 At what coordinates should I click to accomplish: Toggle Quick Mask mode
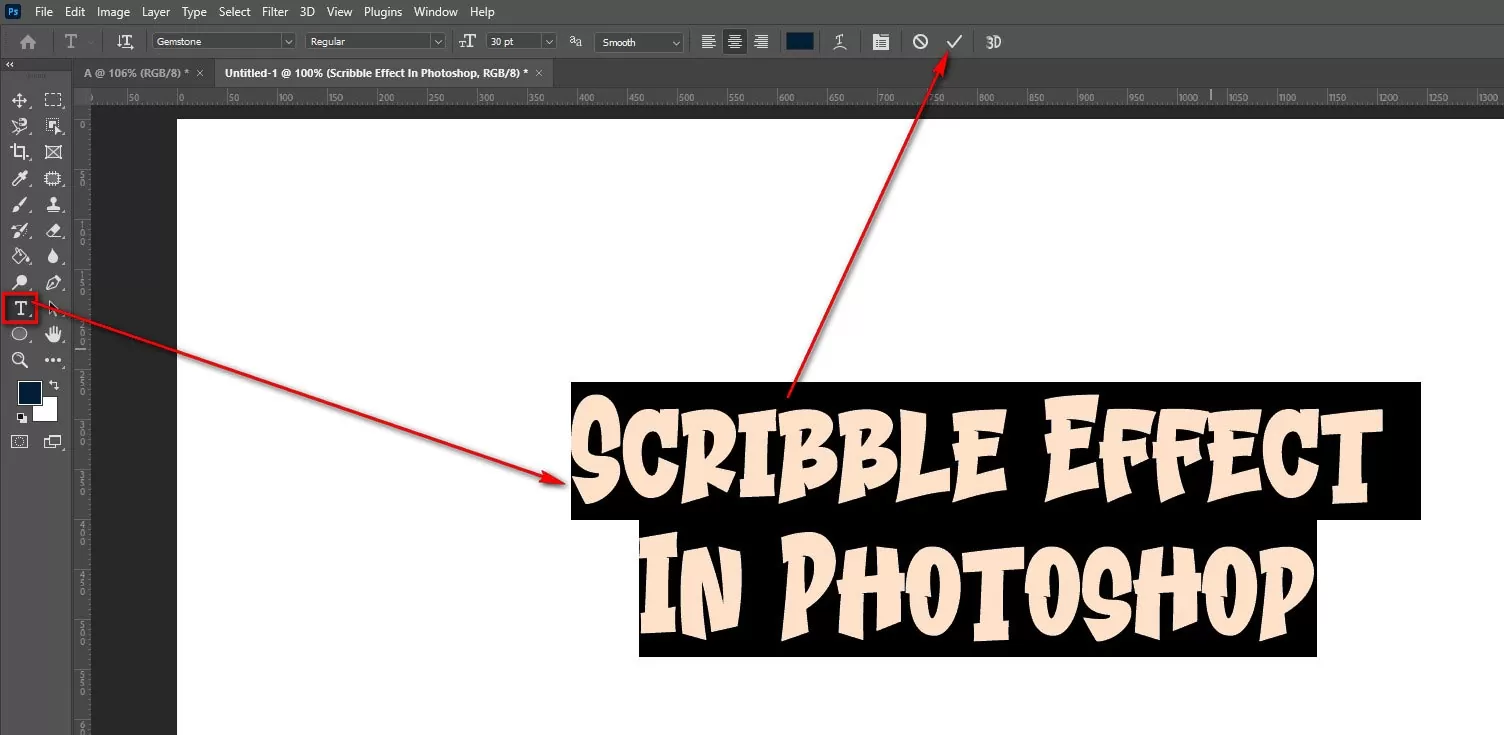coord(19,441)
